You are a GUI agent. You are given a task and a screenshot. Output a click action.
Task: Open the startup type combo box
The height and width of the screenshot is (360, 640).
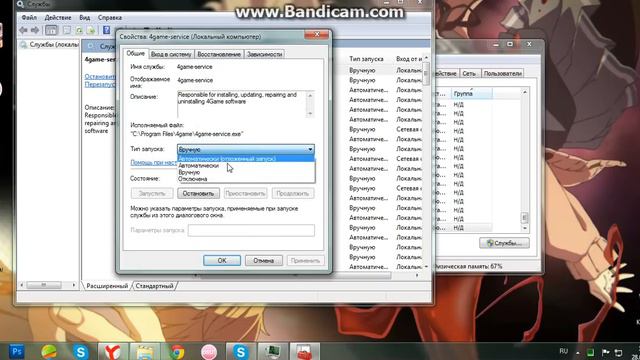click(246, 149)
